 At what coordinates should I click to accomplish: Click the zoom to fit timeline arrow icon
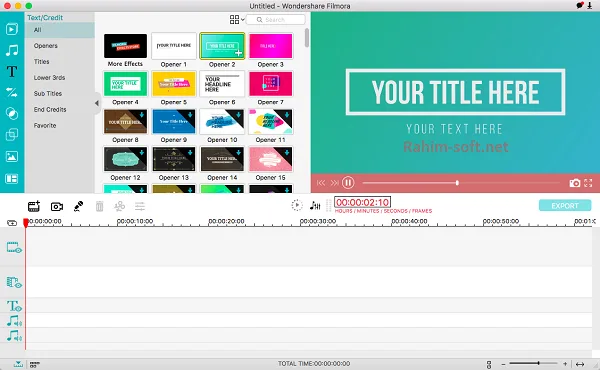[x=580, y=364]
